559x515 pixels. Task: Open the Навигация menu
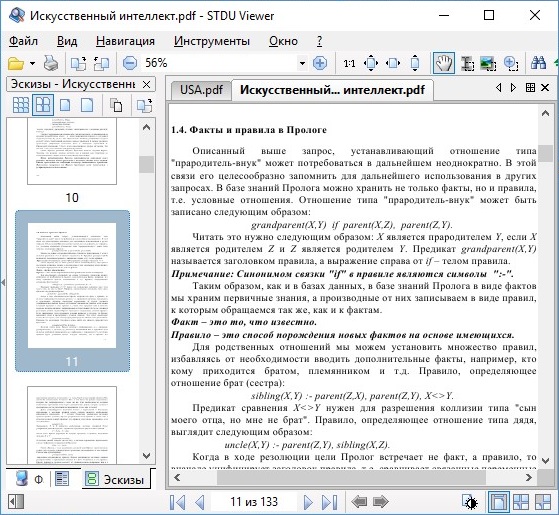125,41
